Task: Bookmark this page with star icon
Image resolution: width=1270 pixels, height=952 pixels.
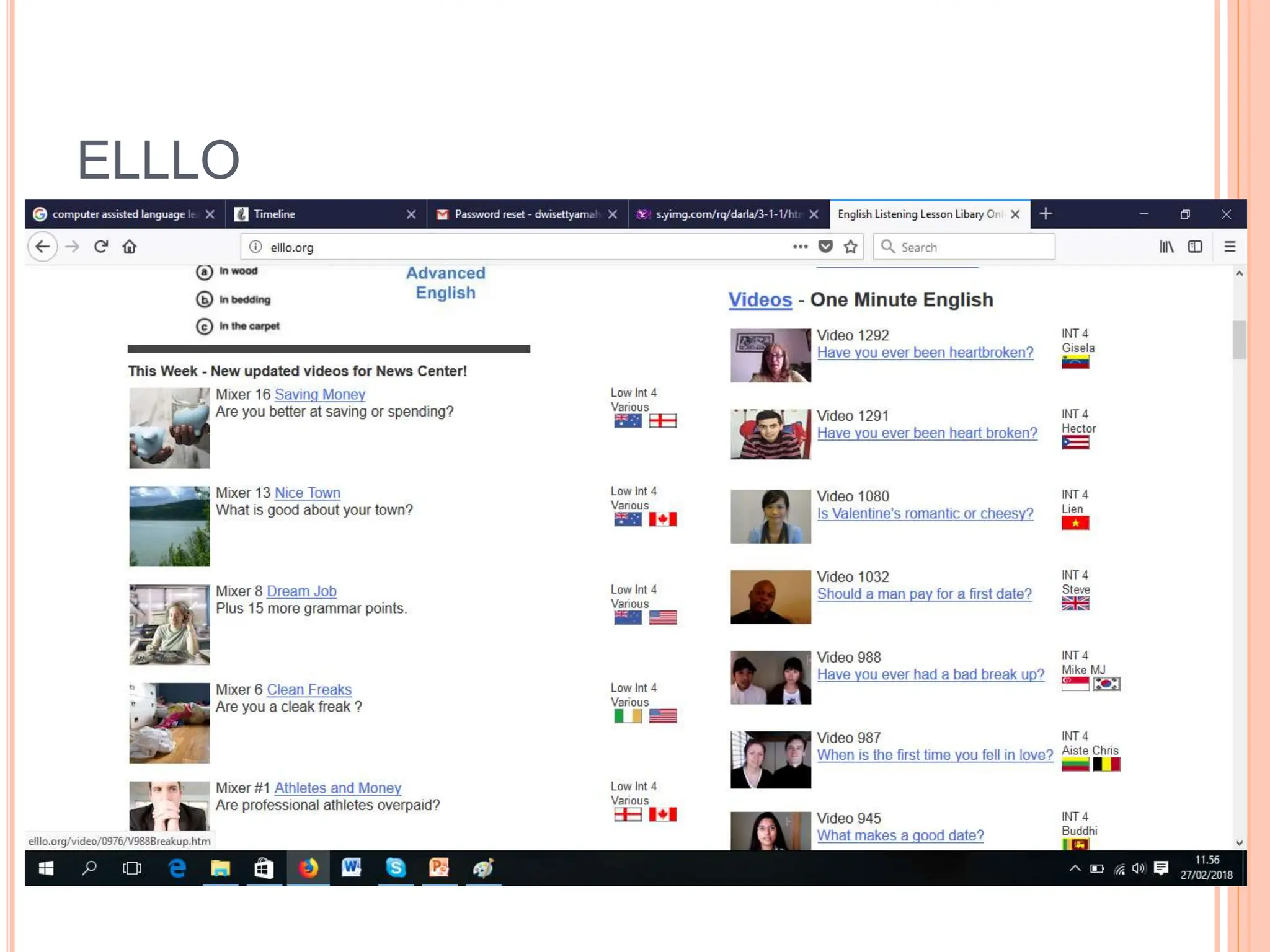Action: 851,247
